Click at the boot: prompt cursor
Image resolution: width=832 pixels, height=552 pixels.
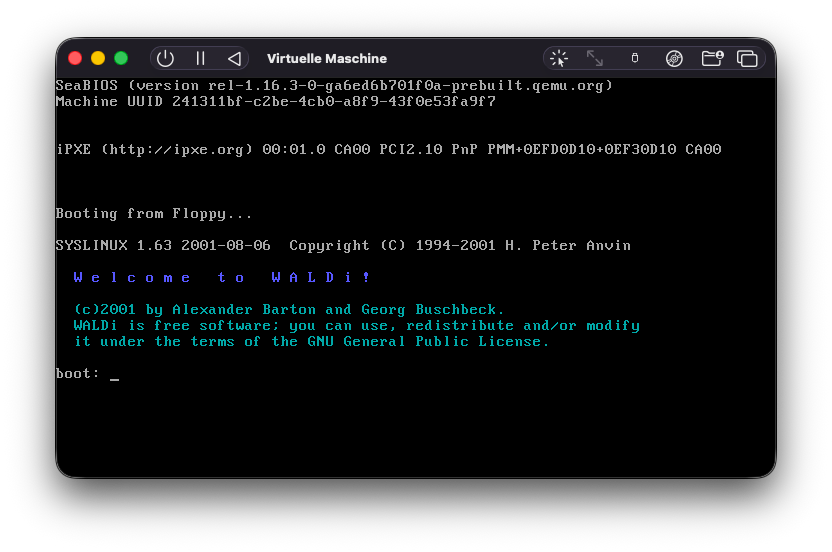click(x=114, y=374)
